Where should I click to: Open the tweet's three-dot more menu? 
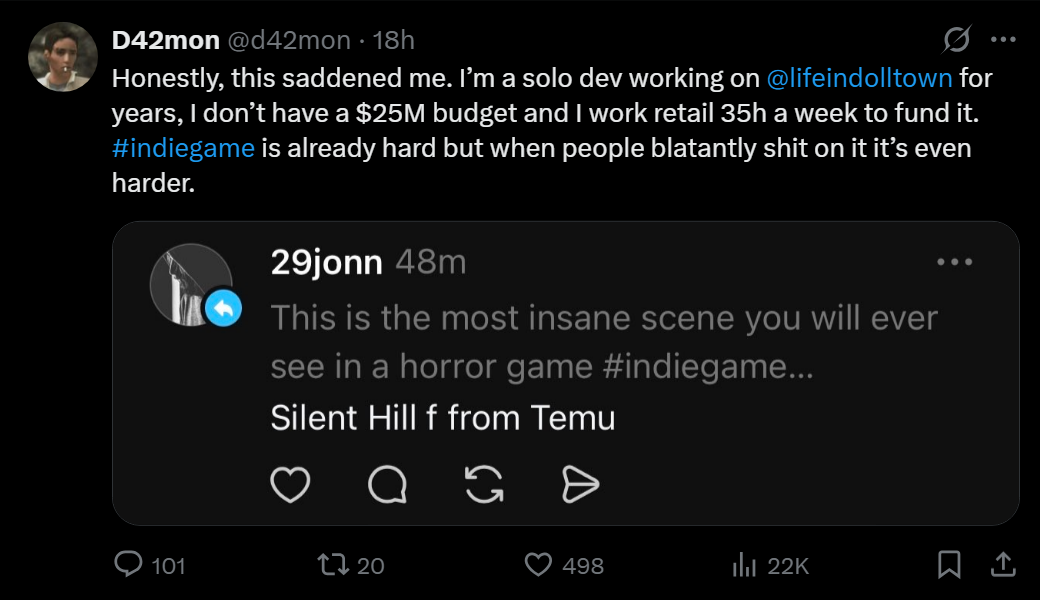point(1003,40)
